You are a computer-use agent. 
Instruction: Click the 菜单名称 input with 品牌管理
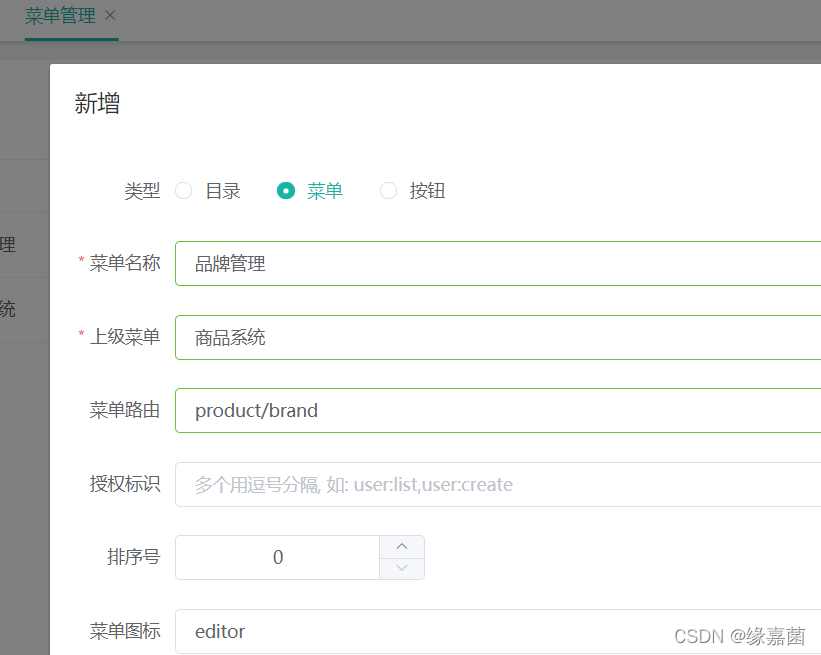click(498, 263)
